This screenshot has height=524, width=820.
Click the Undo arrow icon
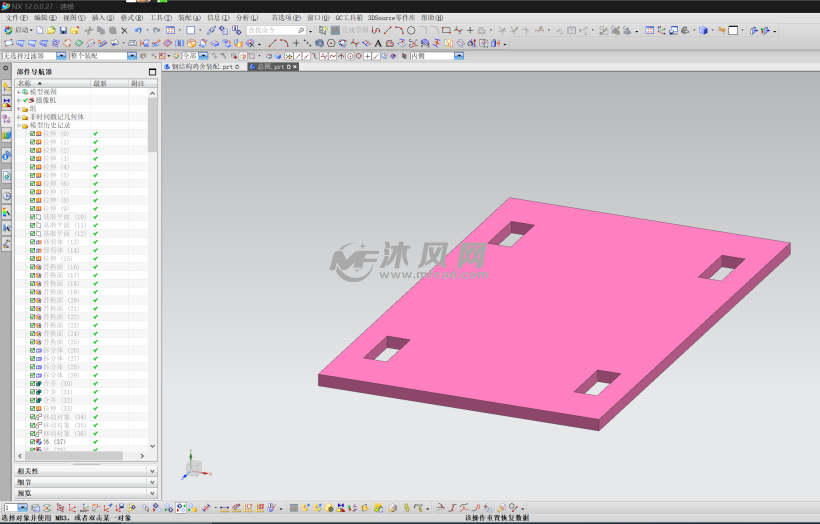point(139,31)
